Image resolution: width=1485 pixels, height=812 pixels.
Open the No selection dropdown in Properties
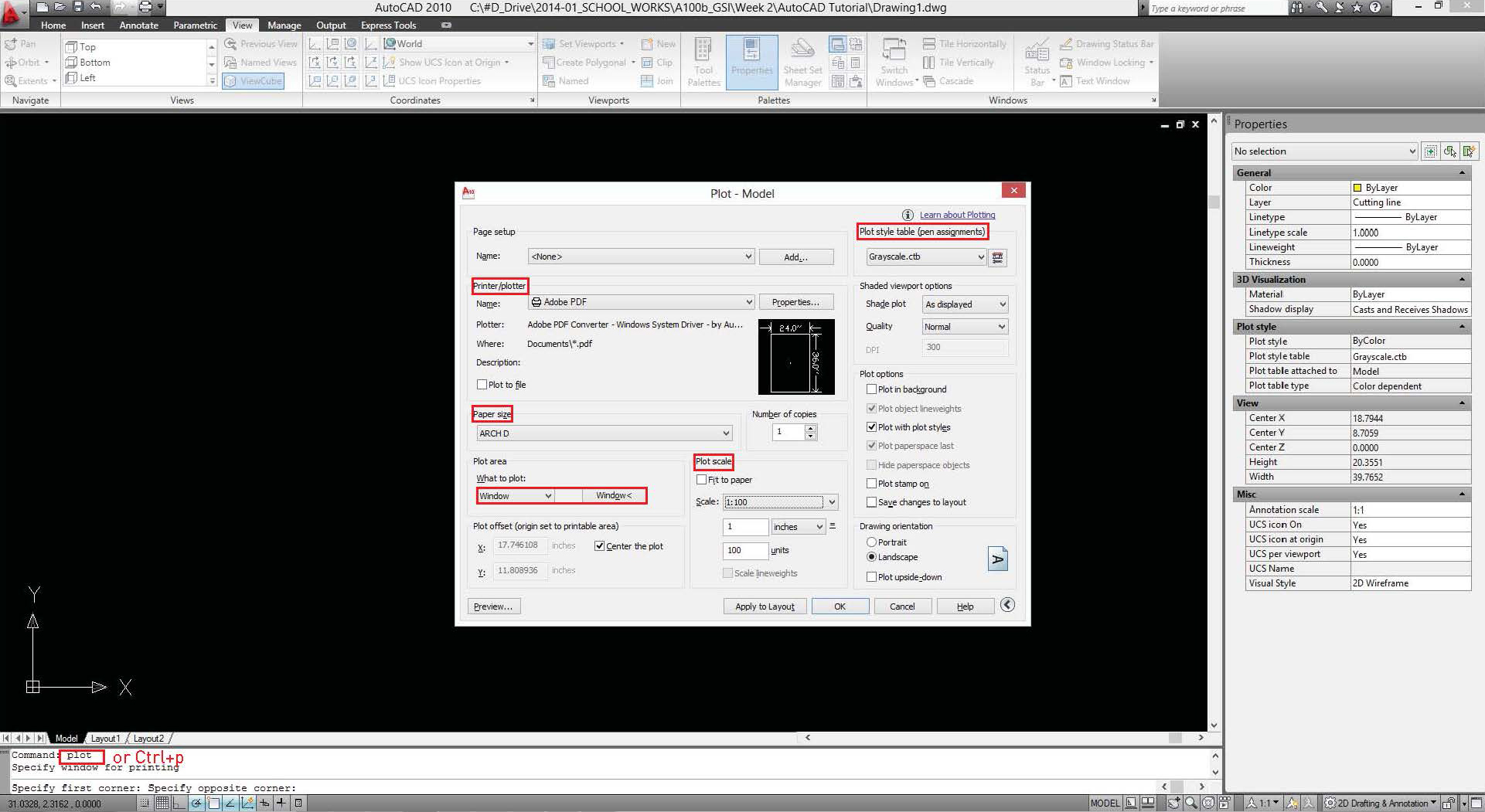point(1325,151)
